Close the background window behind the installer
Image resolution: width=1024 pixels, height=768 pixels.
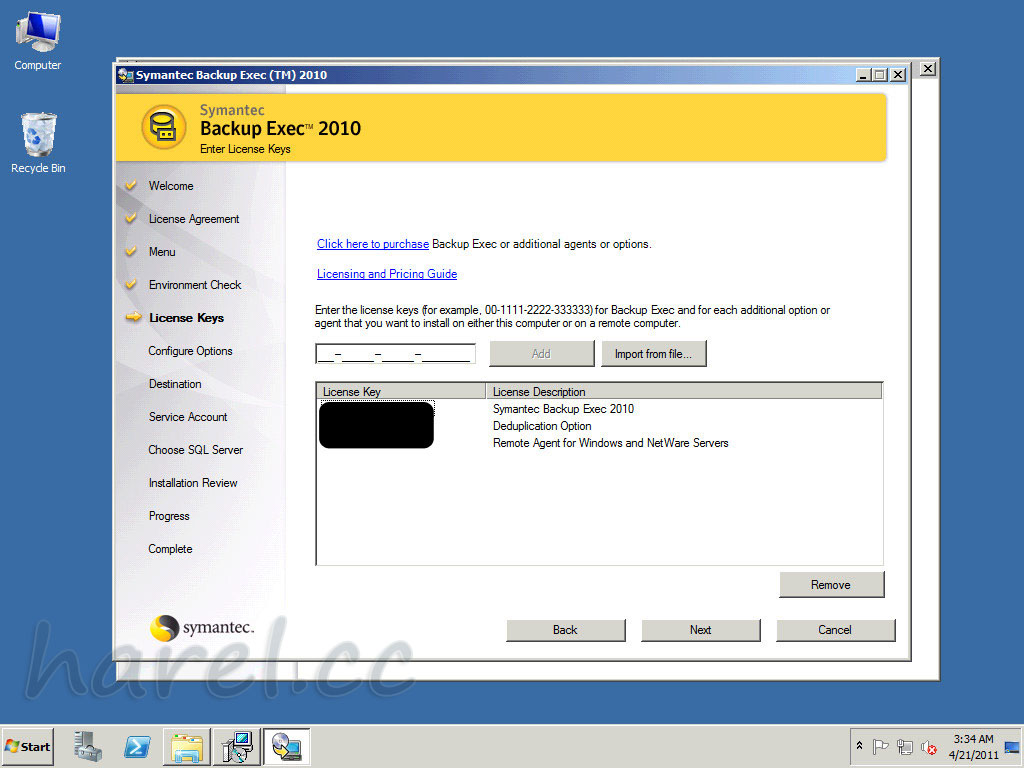[927, 69]
